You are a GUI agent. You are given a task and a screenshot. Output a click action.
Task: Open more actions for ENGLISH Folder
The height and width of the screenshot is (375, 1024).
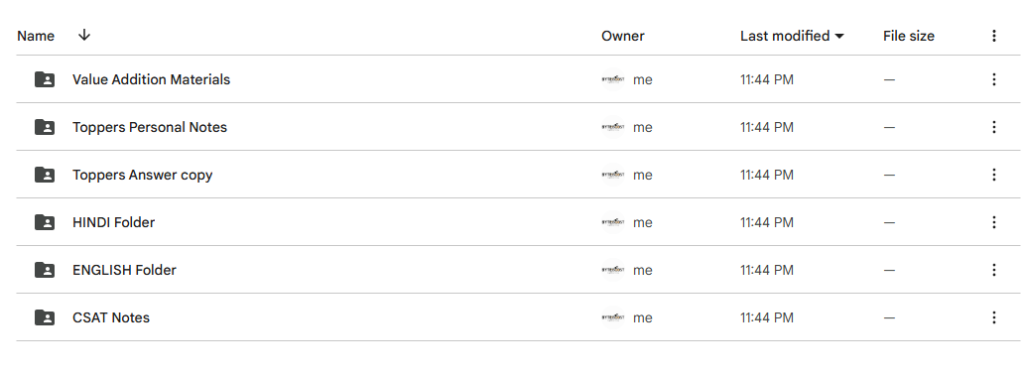(993, 270)
